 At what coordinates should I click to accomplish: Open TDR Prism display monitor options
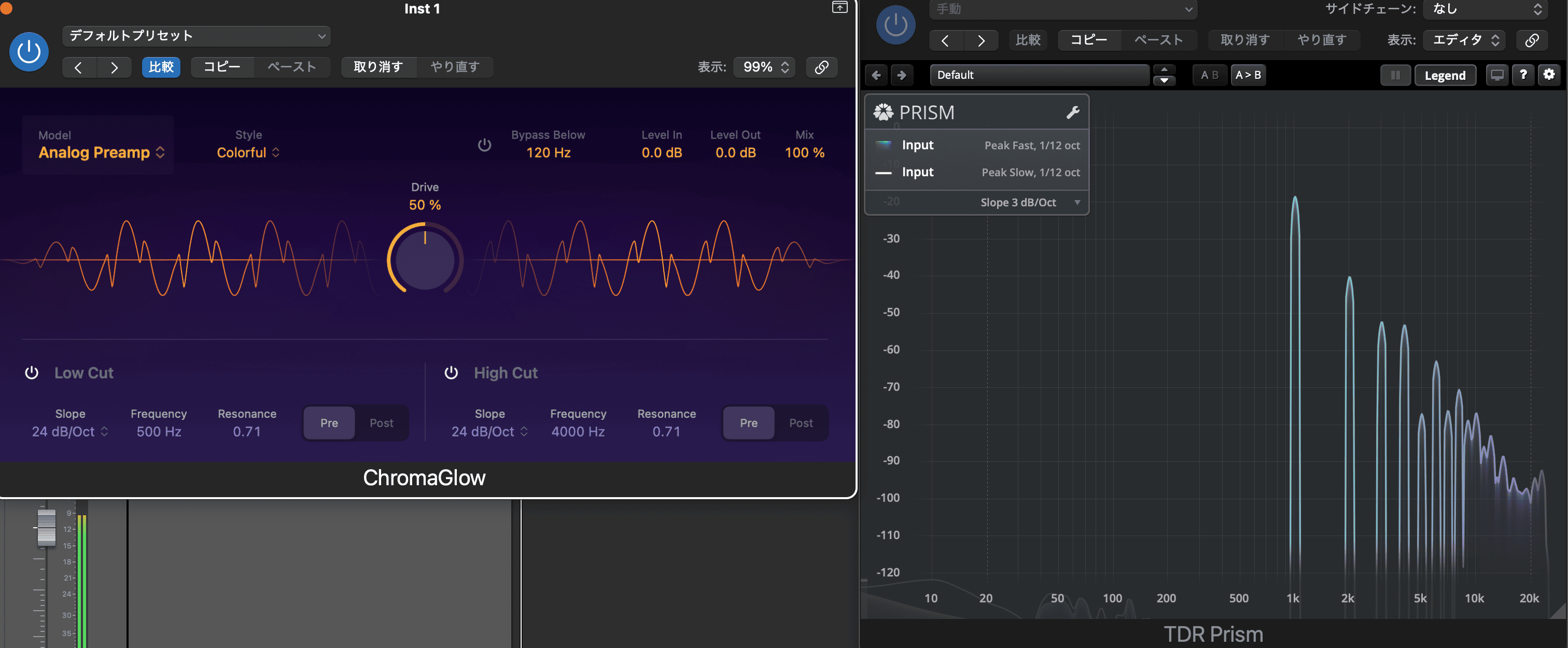1497,75
